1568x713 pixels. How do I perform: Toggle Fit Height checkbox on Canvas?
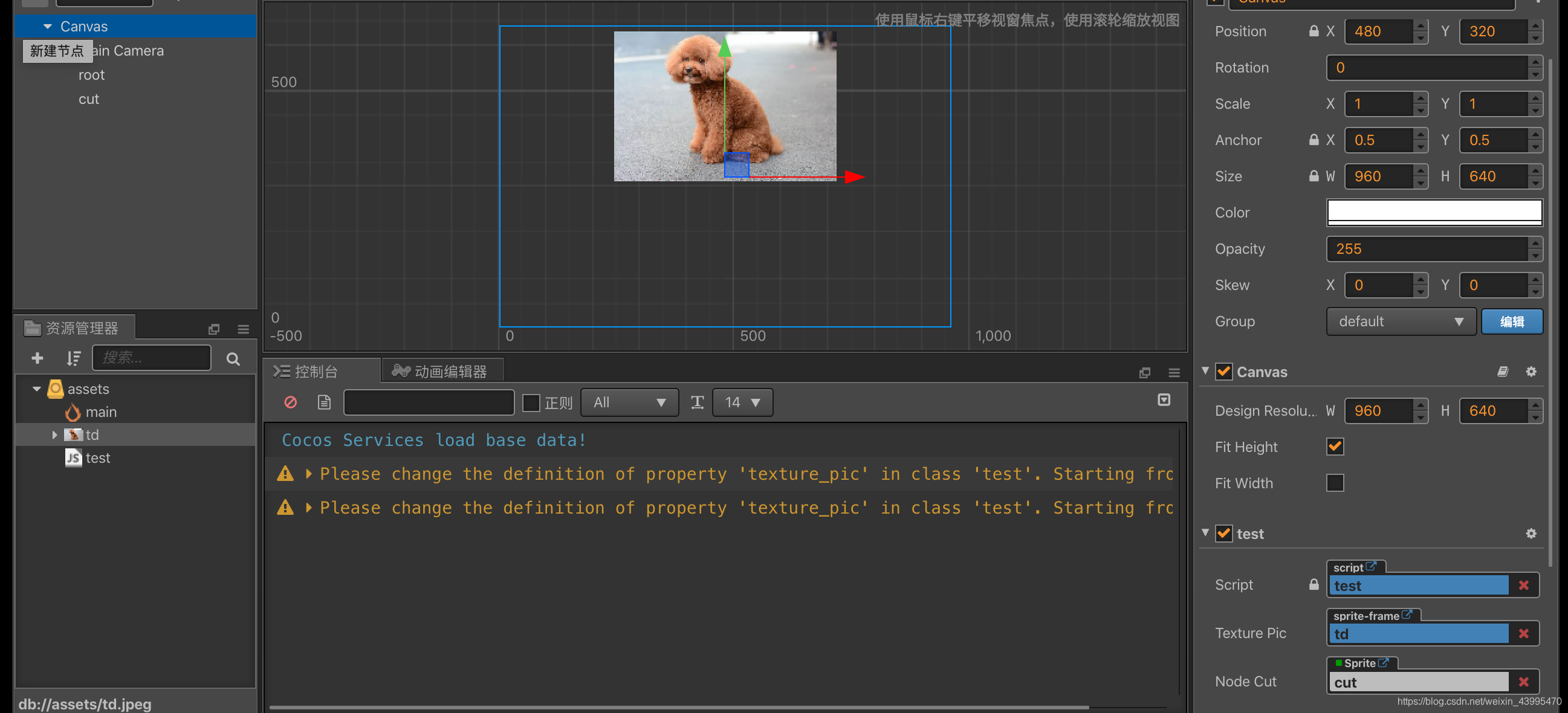[x=1334, y=447]
